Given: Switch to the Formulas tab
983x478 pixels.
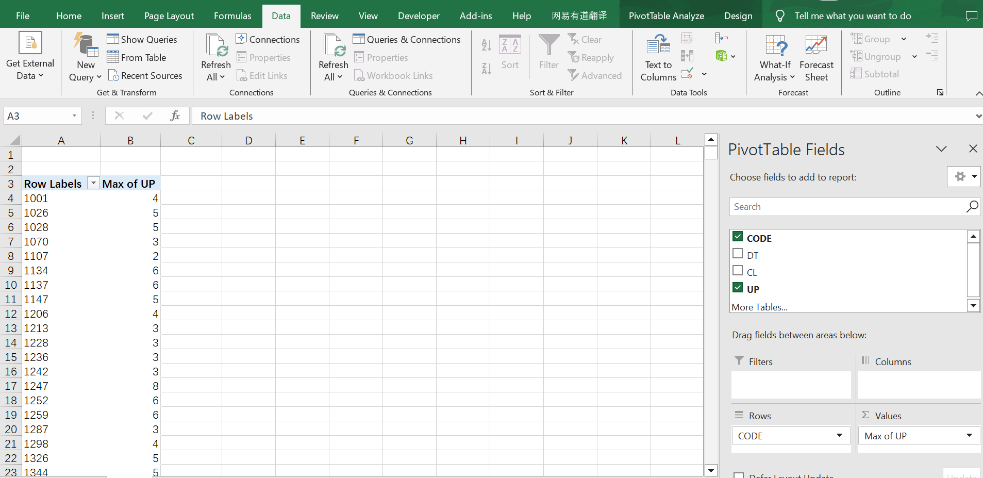Looking at the screenshot, I should tap(232, 16).
